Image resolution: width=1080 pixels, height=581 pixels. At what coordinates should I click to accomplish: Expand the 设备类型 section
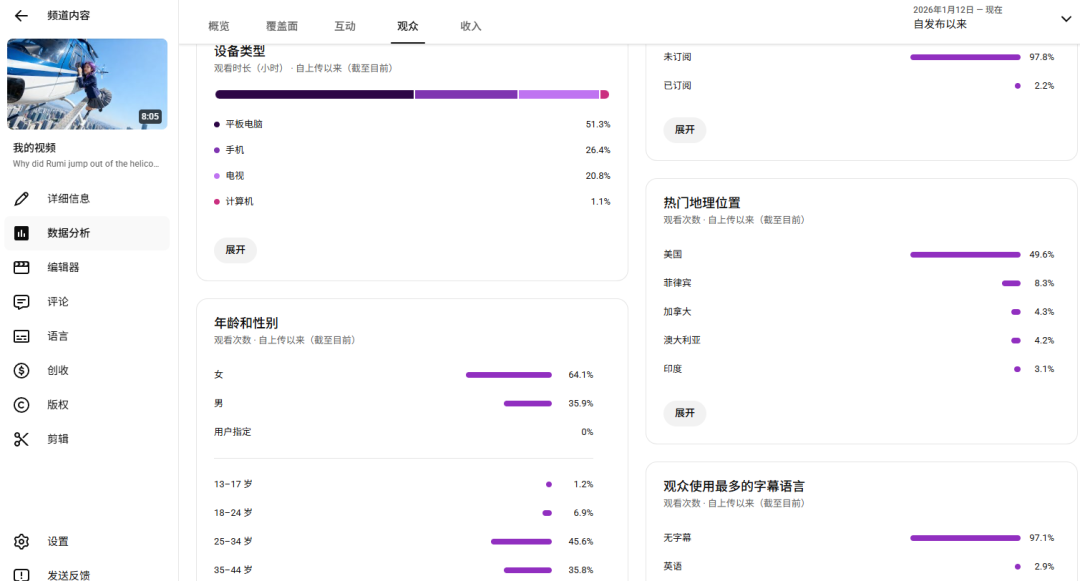tap(235, 250)
